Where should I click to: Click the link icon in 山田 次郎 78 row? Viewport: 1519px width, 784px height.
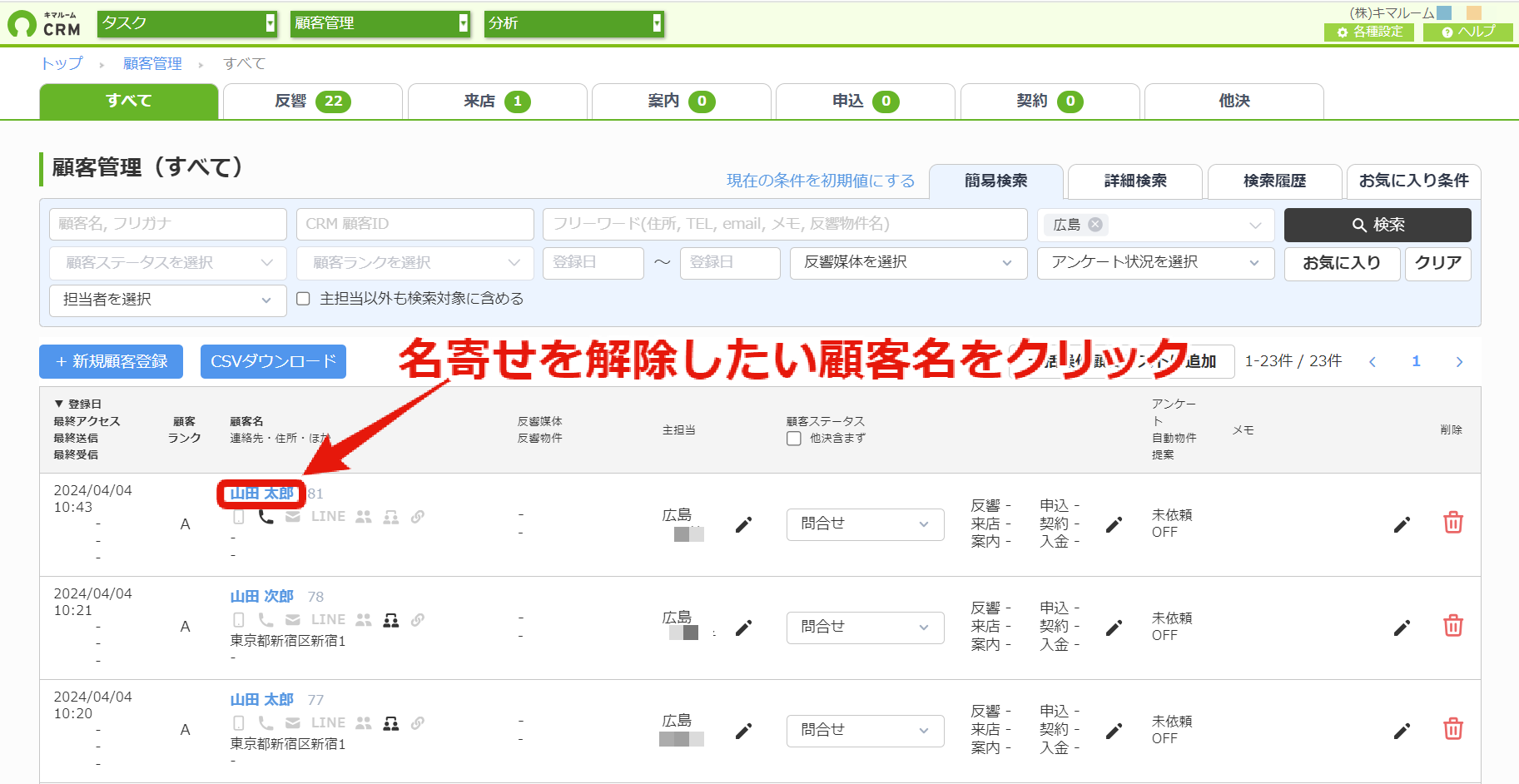(418, 620)
